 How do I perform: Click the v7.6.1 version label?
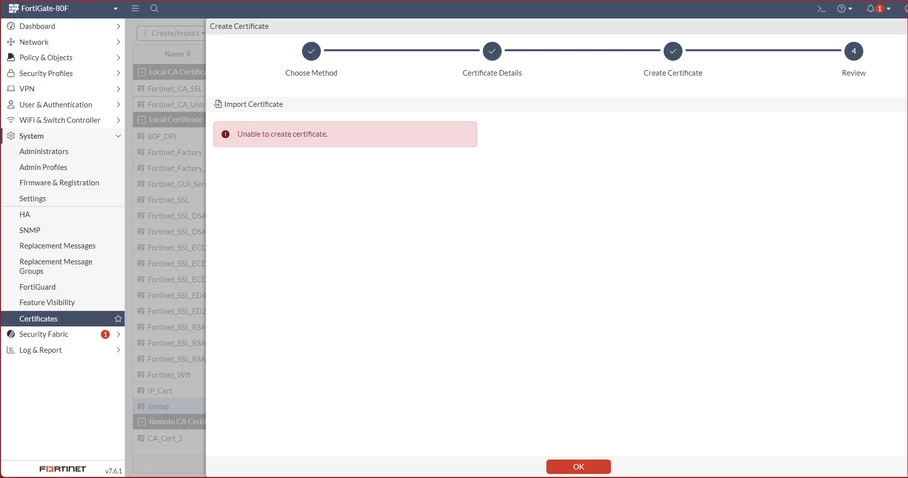coord(114,471)
